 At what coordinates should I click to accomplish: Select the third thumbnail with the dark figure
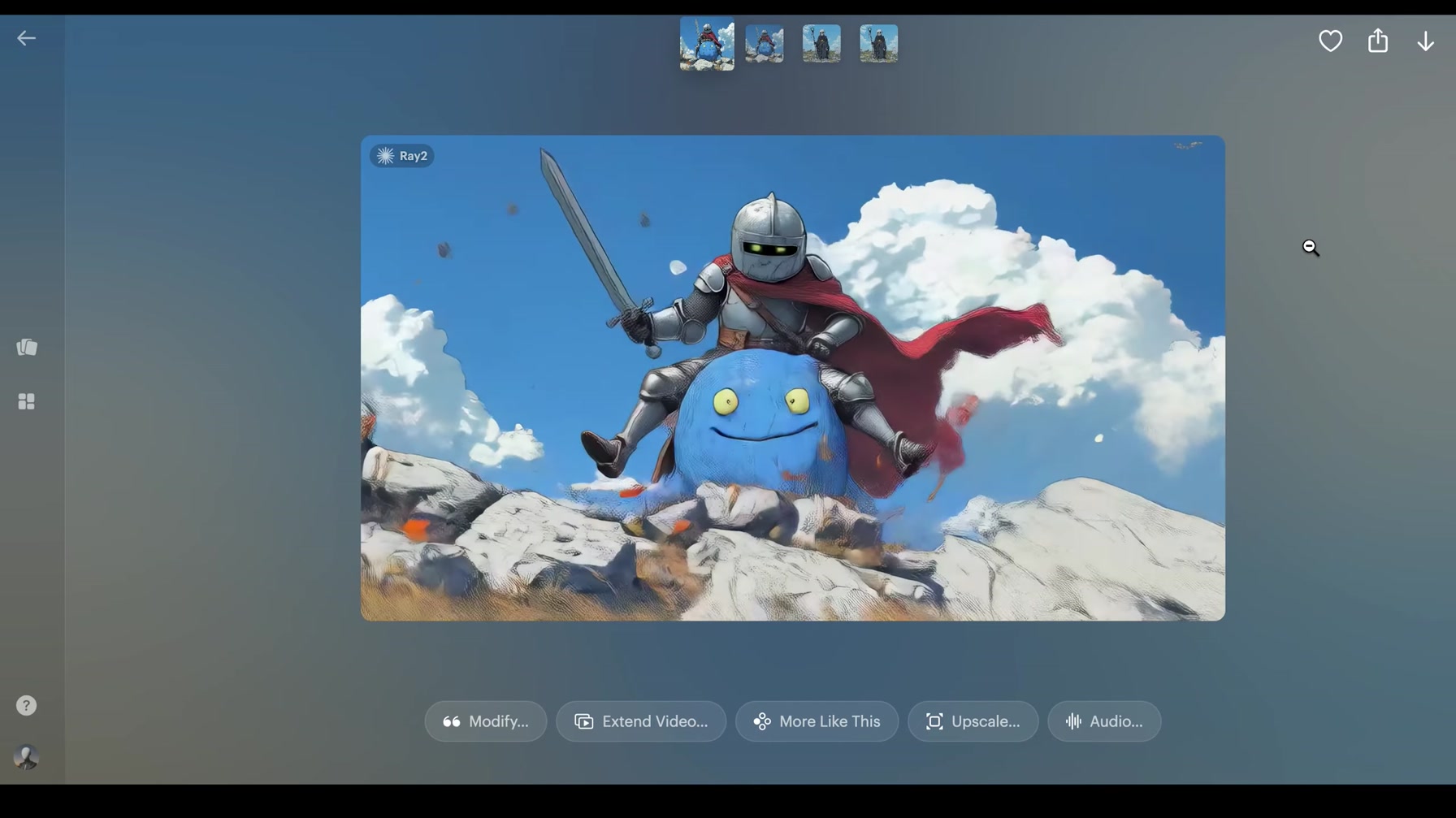point(821,44)
